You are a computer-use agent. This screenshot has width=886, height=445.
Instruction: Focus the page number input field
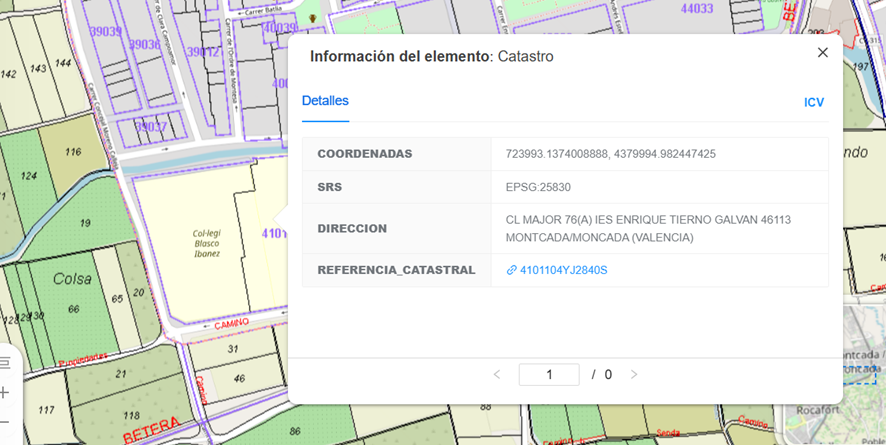pyautogui.click(x=549, y=374)
